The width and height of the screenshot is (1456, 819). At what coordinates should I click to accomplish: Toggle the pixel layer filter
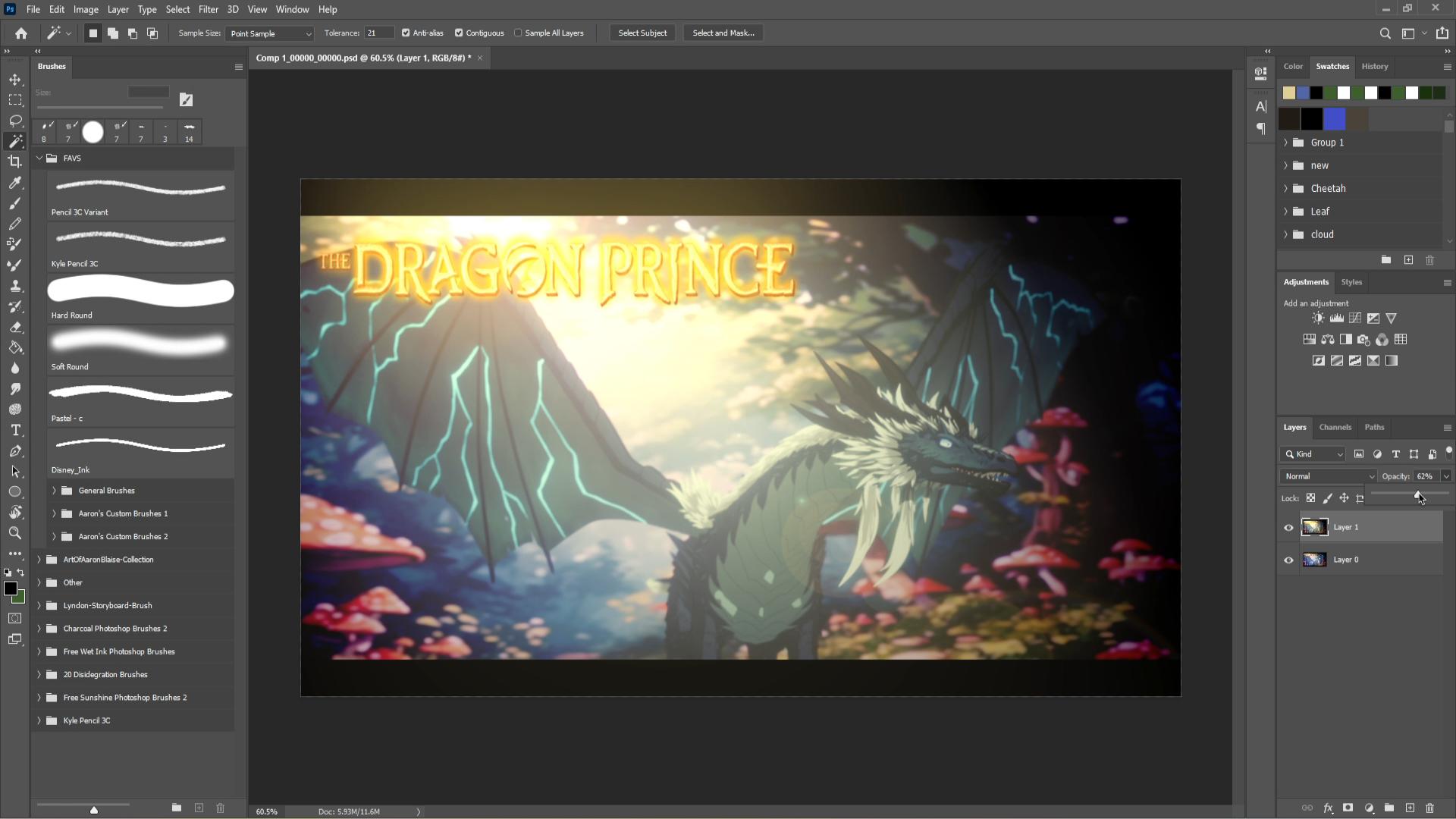click(x=1359, y=454)
